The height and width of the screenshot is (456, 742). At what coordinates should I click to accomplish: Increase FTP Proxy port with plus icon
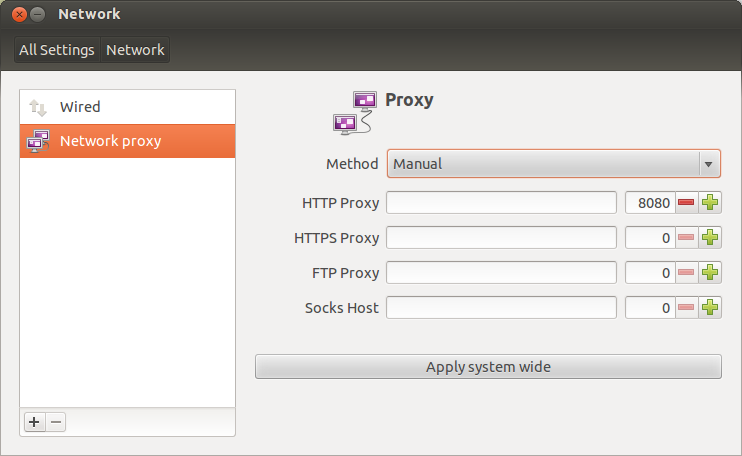point(710,272)
